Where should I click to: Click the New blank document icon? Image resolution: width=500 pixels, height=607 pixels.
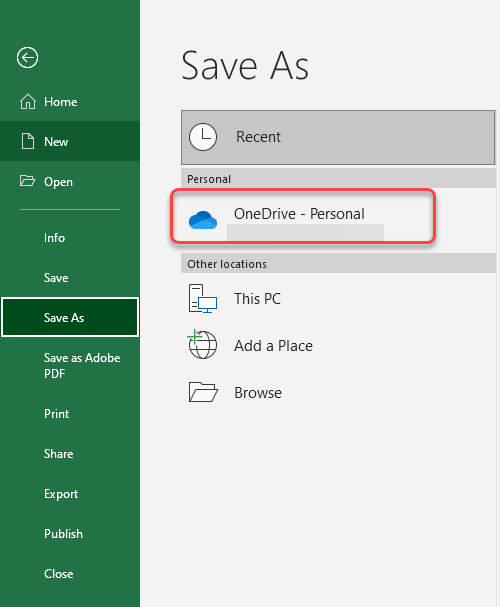(x=27, y=141)
